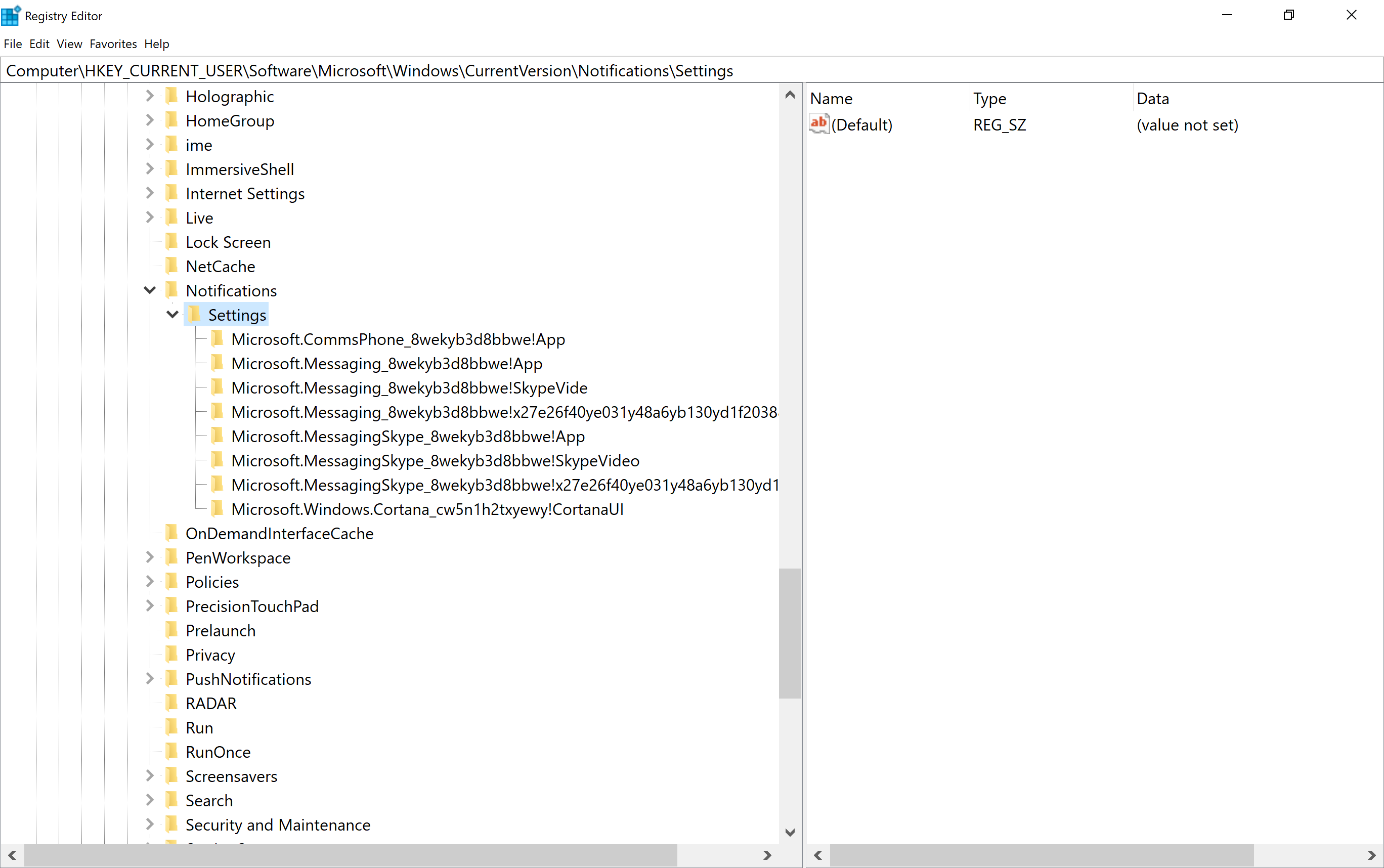1384x868 pixels.
Task: Click the Run folder icon
Action: 171,727
